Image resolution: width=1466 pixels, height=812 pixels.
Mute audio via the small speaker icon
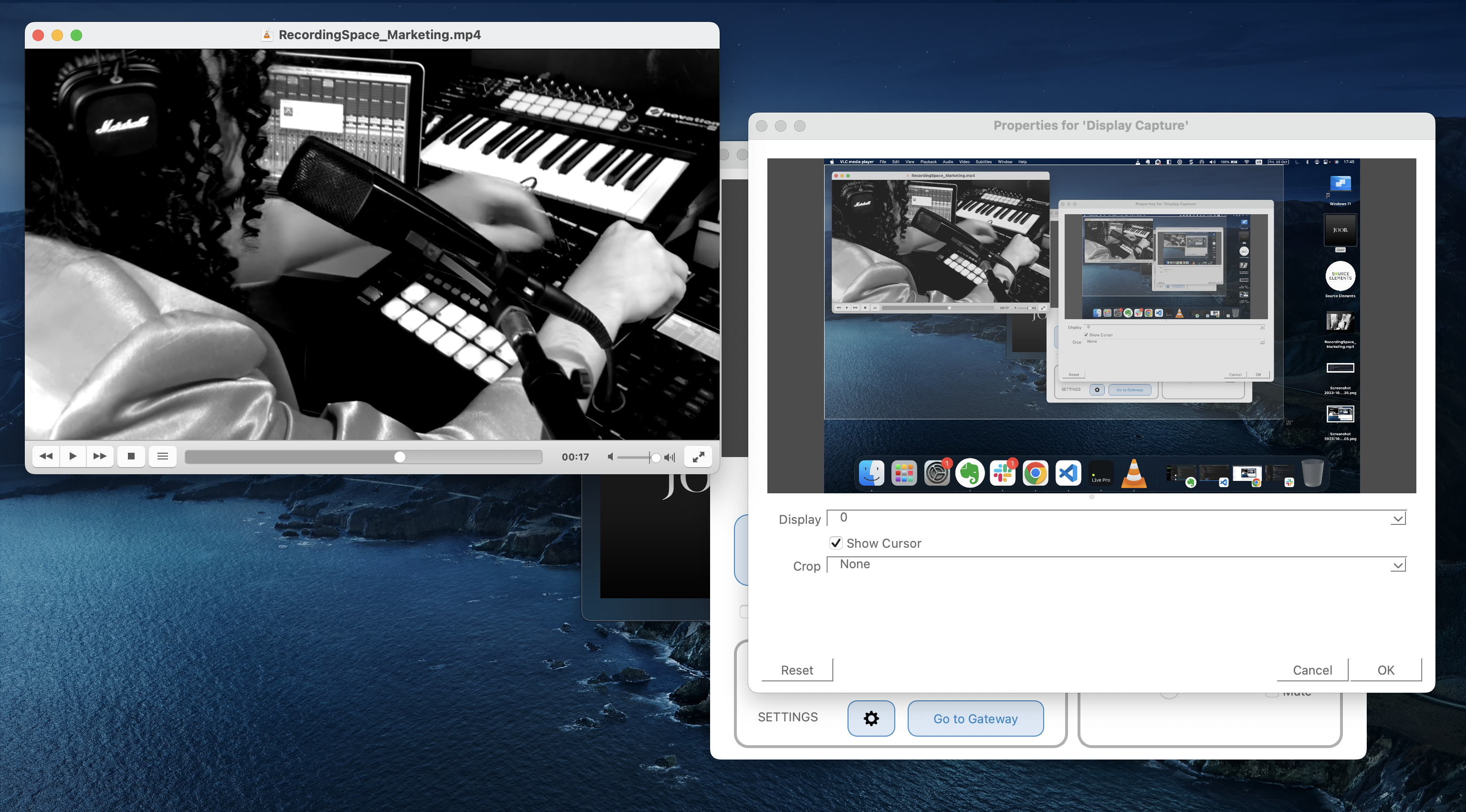coord(610,457)
